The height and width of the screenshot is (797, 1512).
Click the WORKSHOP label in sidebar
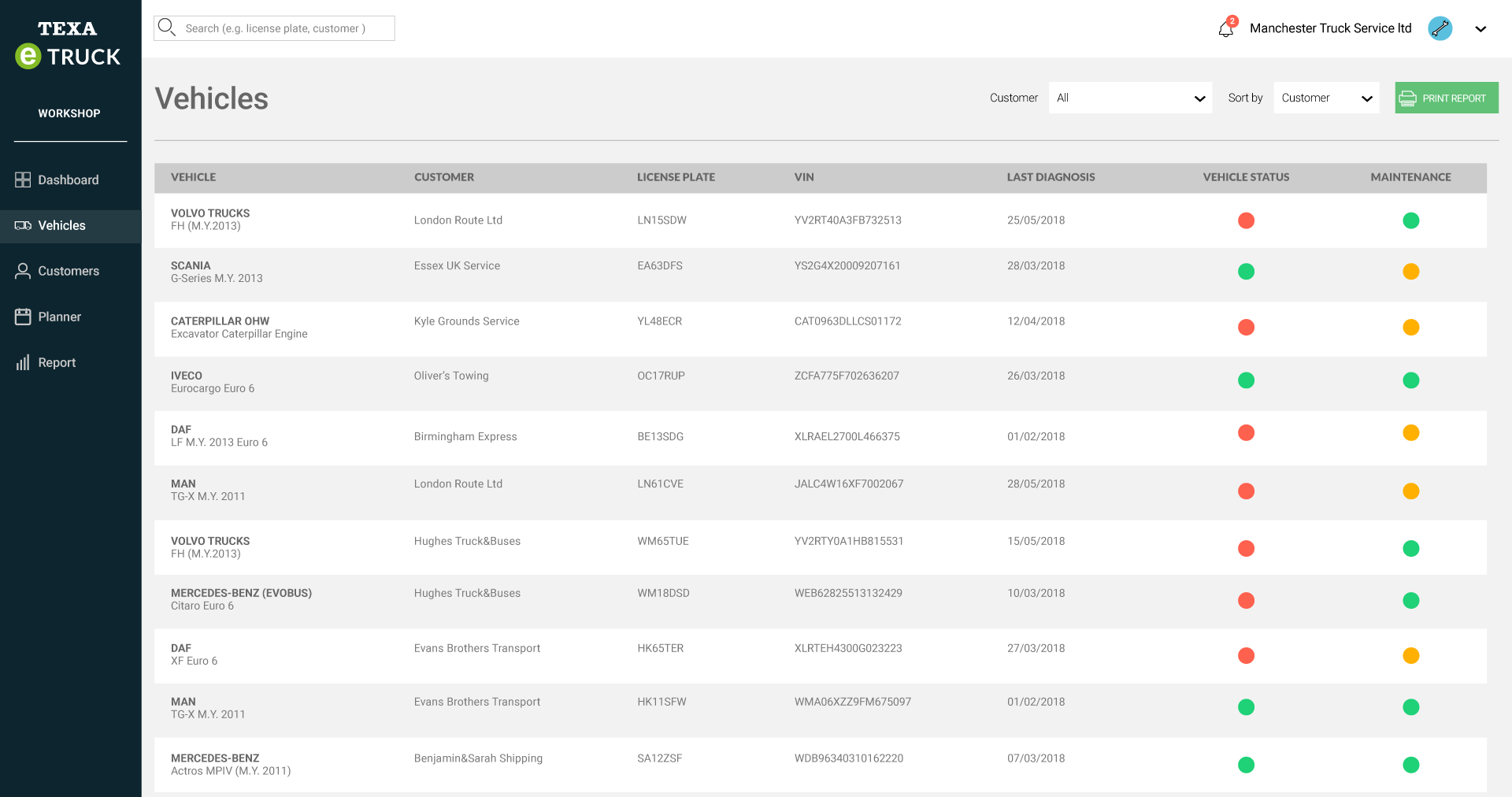click(69, 113)
